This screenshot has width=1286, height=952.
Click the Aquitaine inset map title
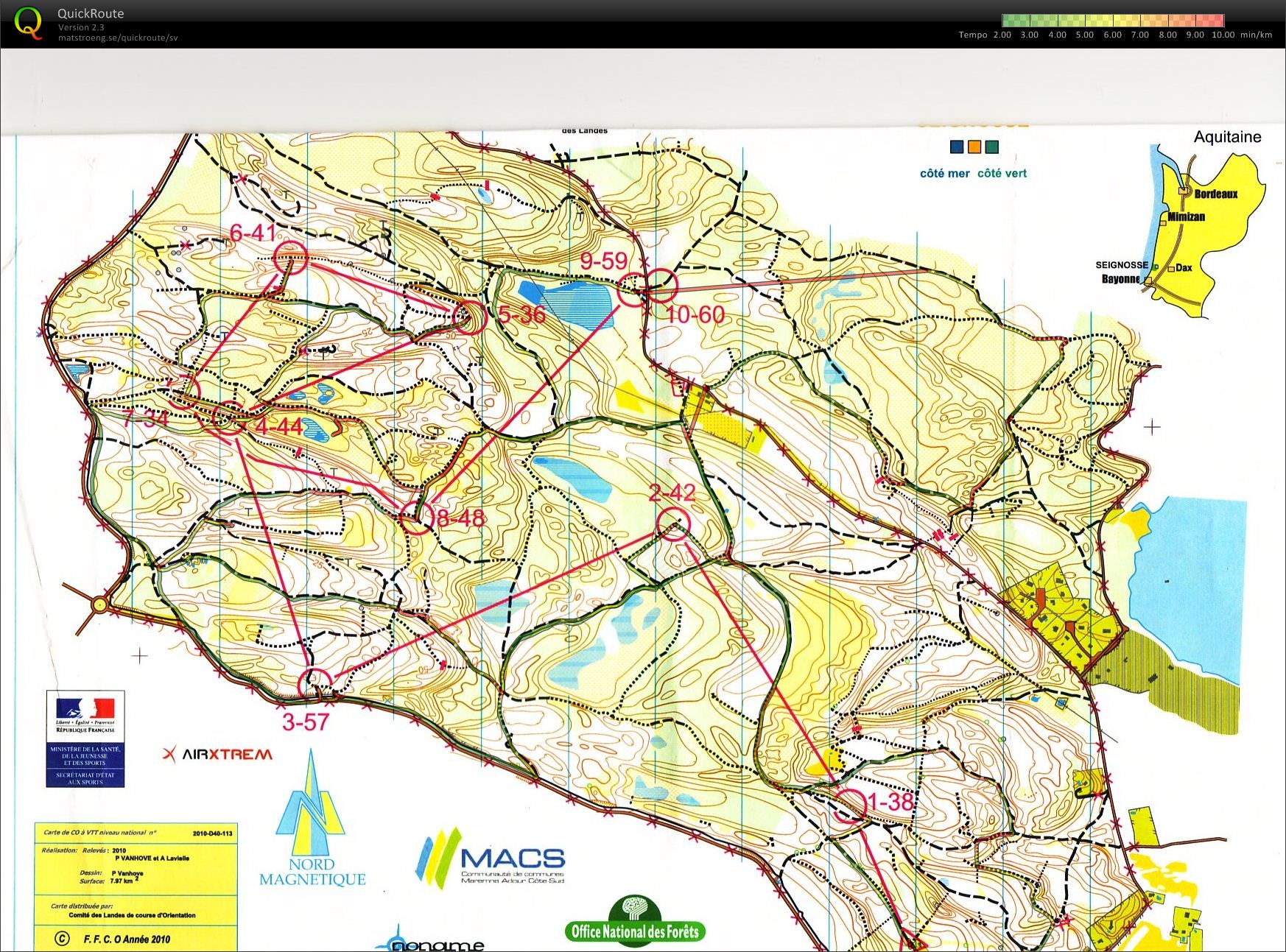(1227, 137)
